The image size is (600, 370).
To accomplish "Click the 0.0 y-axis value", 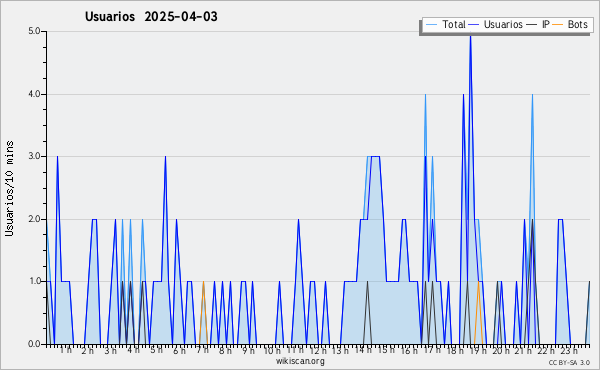I will click(x=34, y=344).
